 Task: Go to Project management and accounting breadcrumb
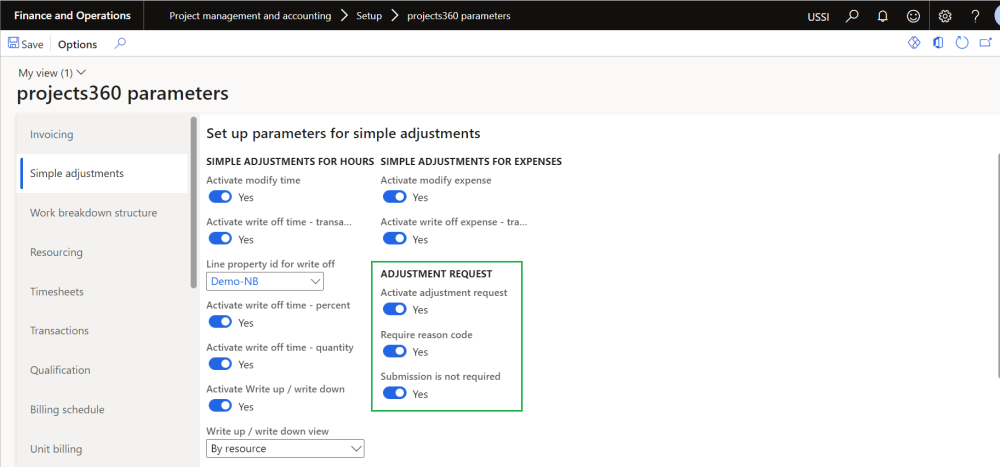[x=250, y=16]
